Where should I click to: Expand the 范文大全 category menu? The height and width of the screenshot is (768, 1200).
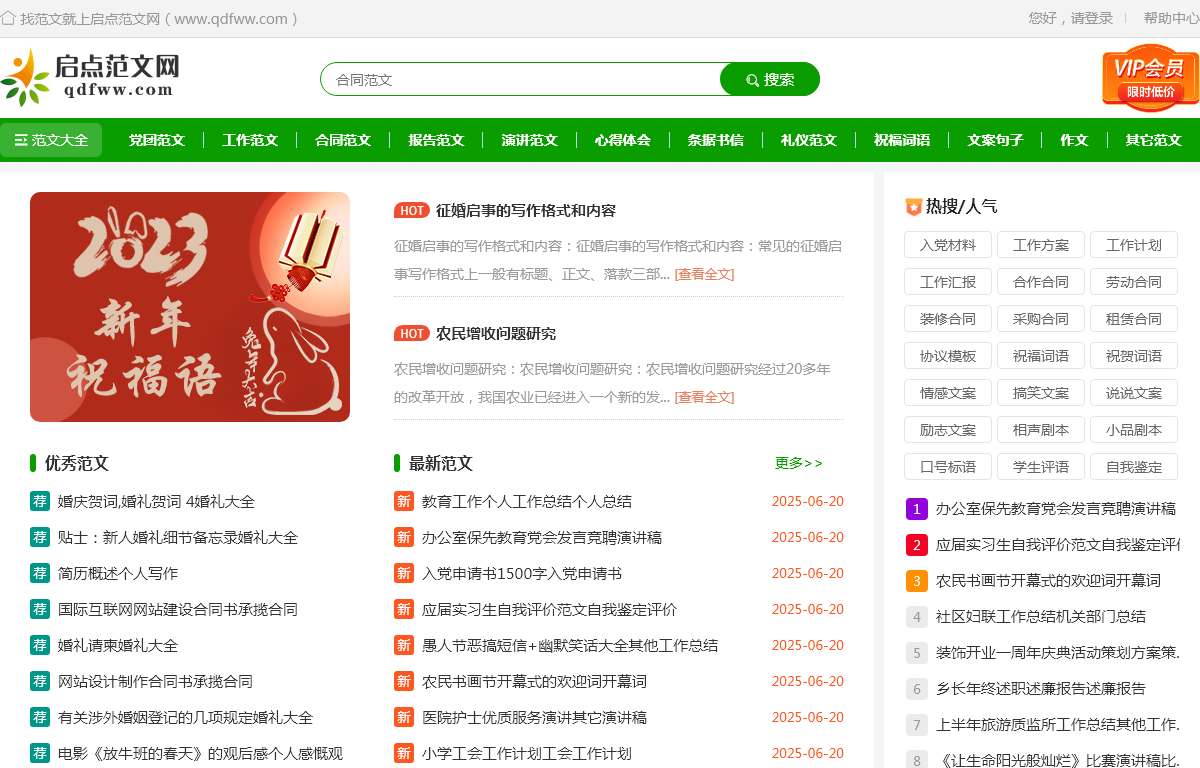pos(52,140)
